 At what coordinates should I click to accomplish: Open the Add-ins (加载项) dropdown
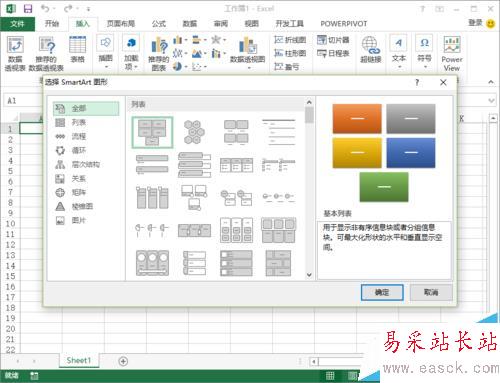(x=131, y=53)
